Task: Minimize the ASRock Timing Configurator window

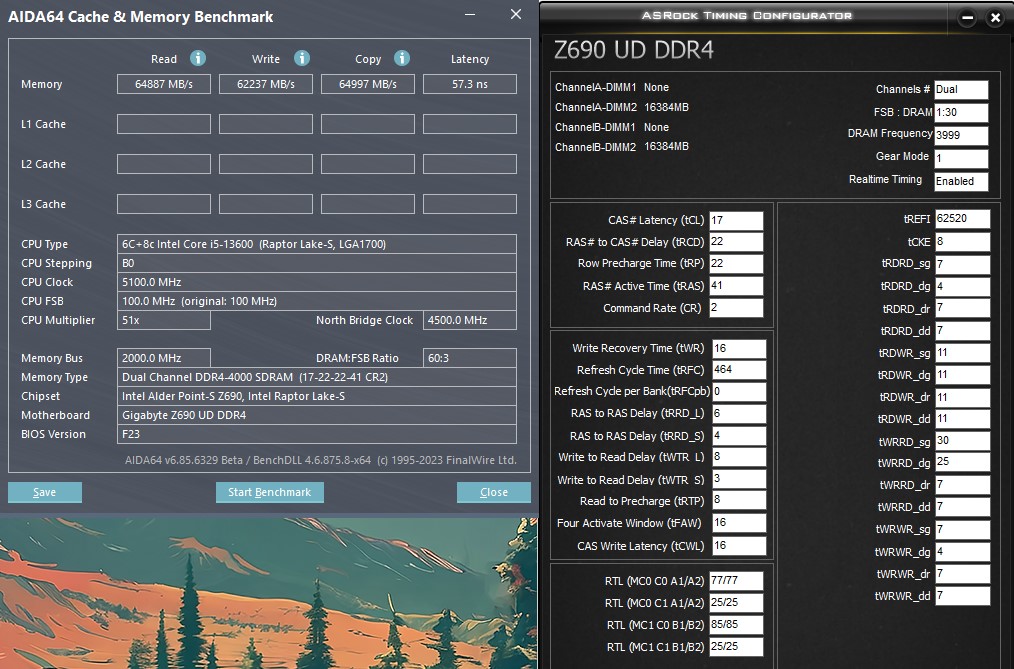Action: [967, 18]
